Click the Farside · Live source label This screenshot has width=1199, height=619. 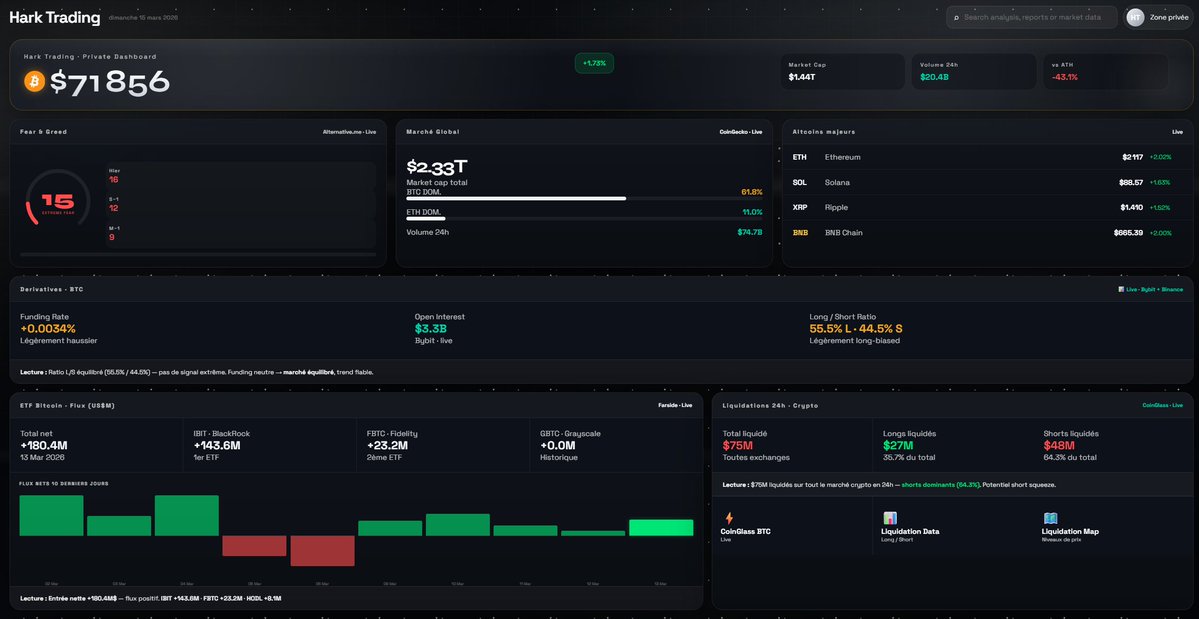coord(675,405)
